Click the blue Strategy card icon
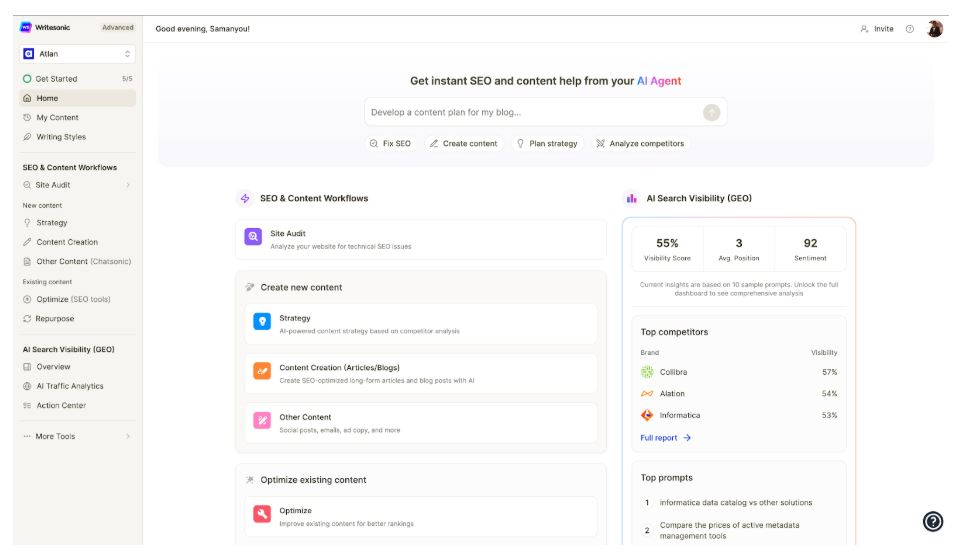The height and width of the screenshot is (558, 960). [262, 321]
